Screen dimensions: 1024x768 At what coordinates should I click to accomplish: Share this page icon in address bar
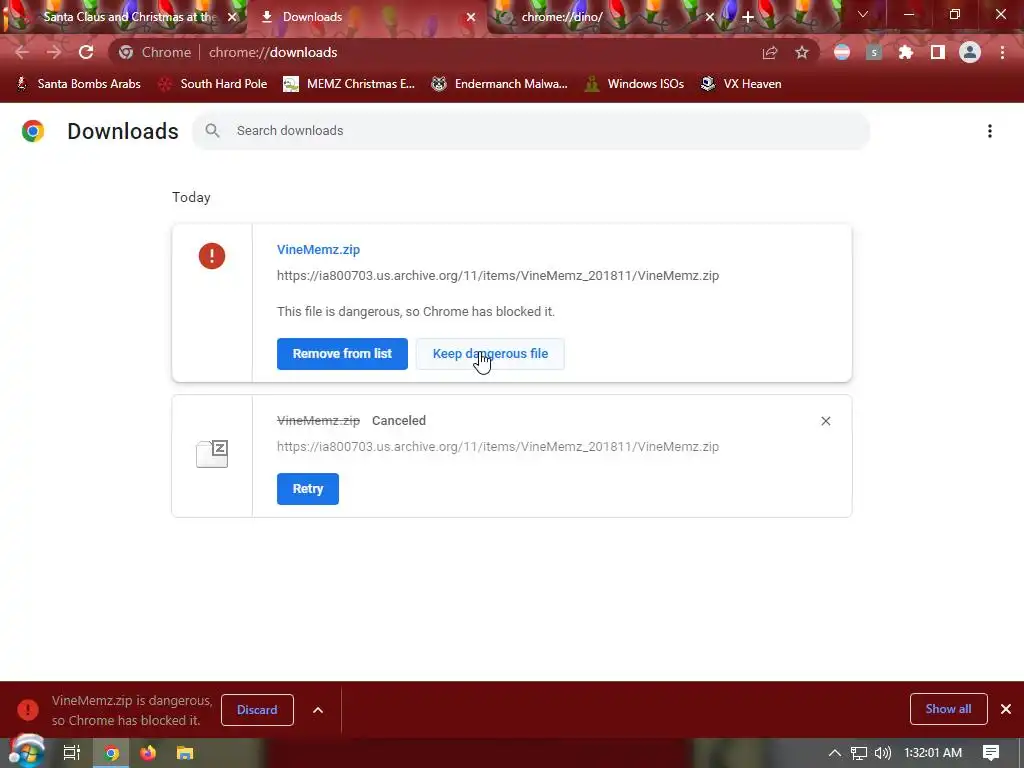click(x=770, y=52)
